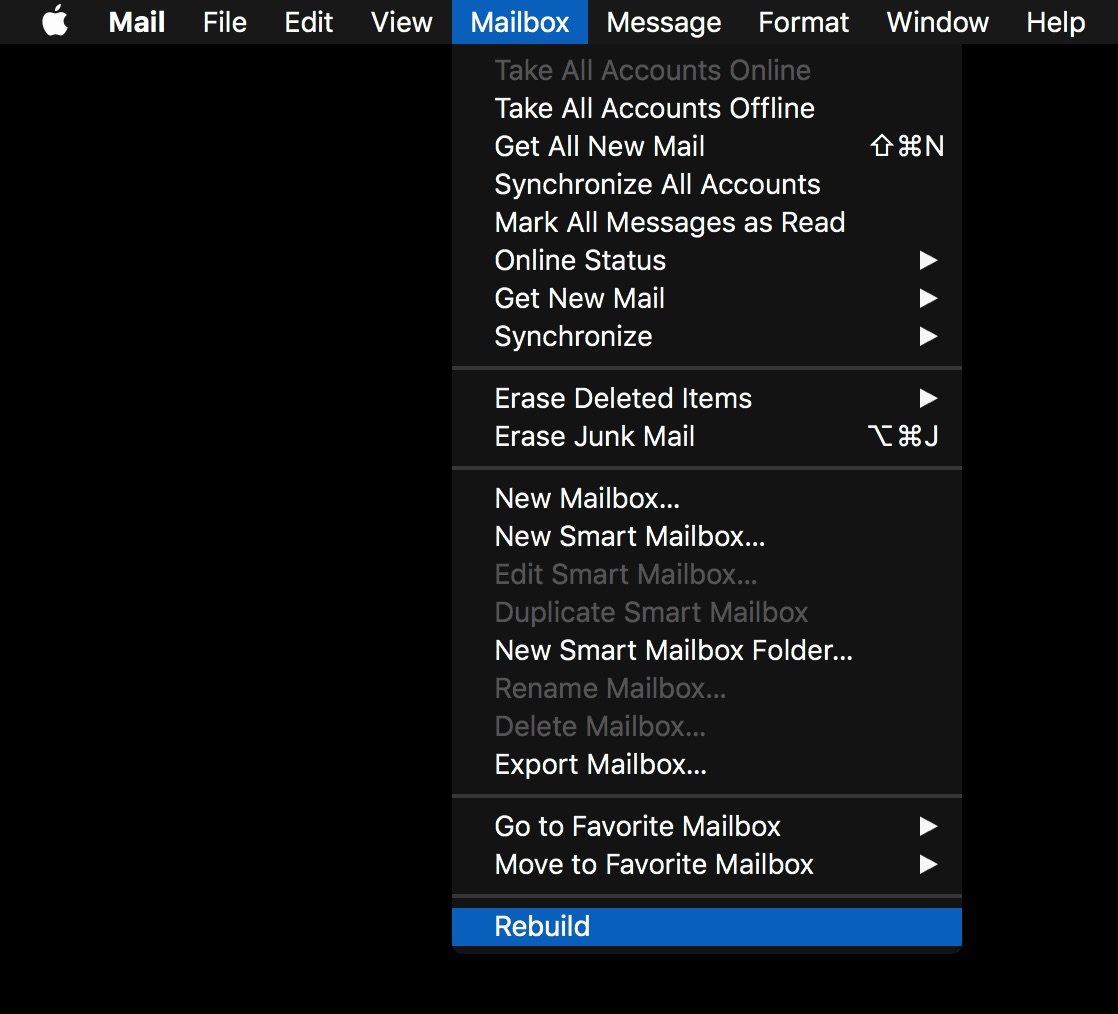The image size is (1118, 1014).
Task: Expand the Move to Favorite Mailbox submenu
Action: click(707, 864)
